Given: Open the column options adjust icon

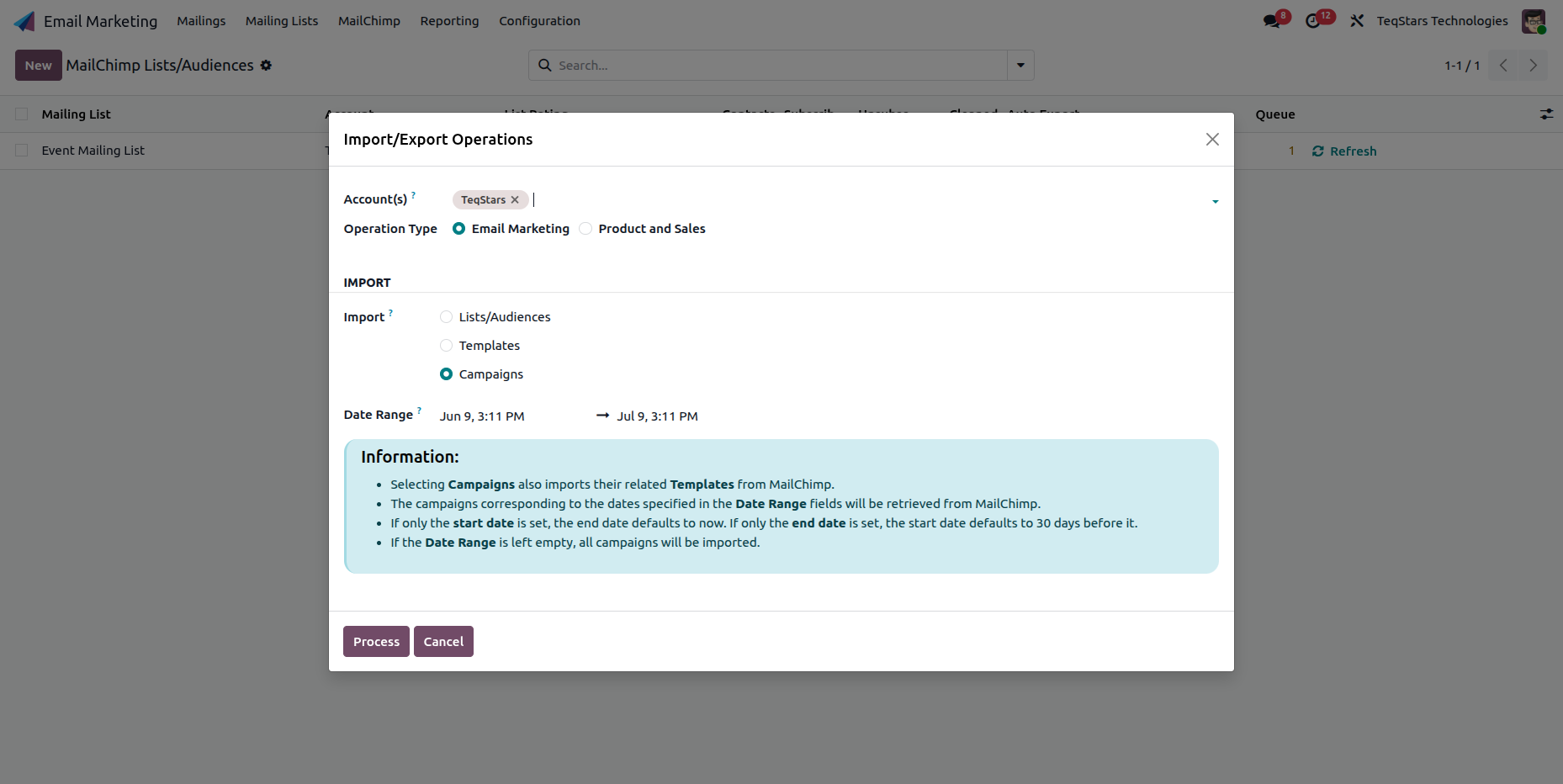Looking at the screenshot, I should (x=1546, y=114).
